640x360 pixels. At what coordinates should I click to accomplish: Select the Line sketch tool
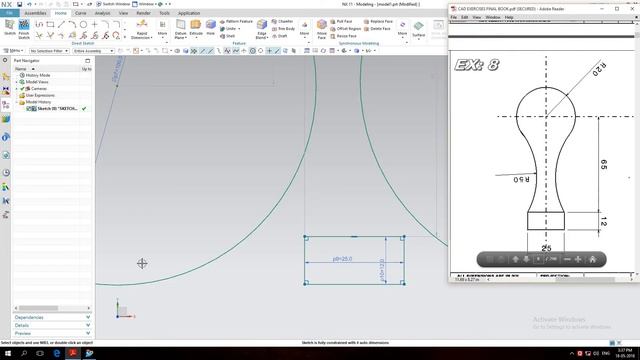click(61, 24)
